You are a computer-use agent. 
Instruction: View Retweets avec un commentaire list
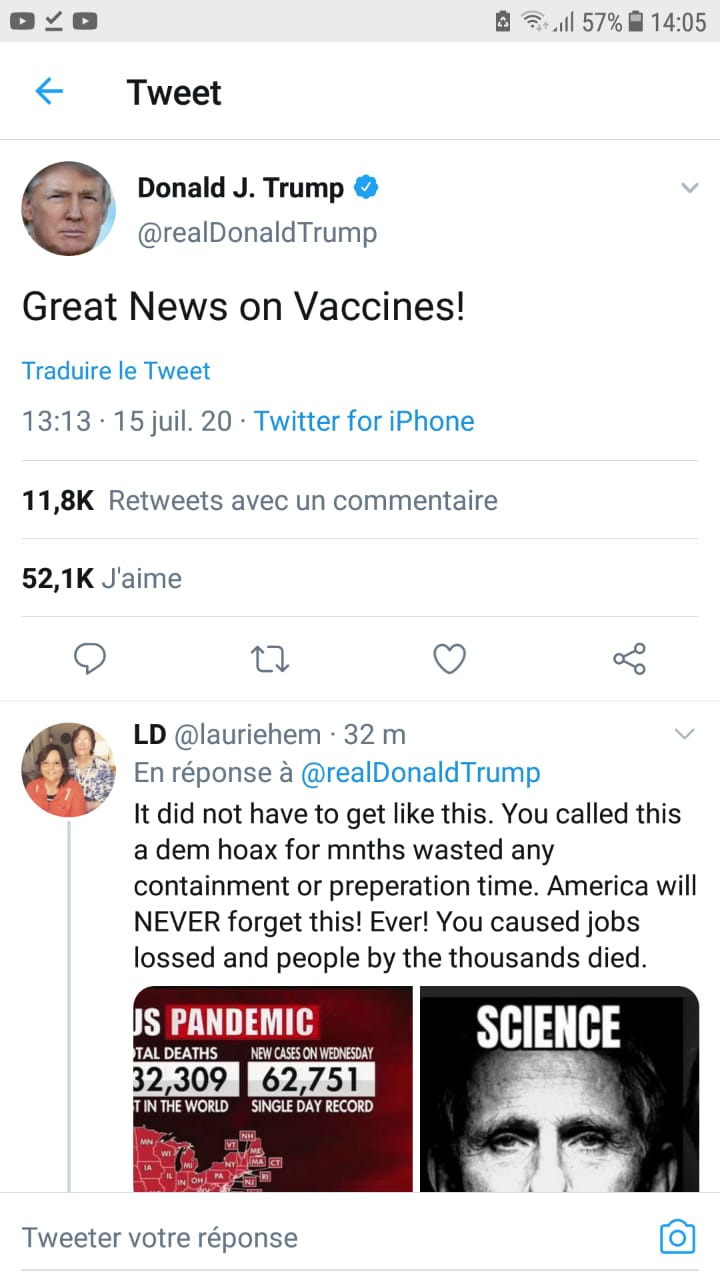(260, 500)
